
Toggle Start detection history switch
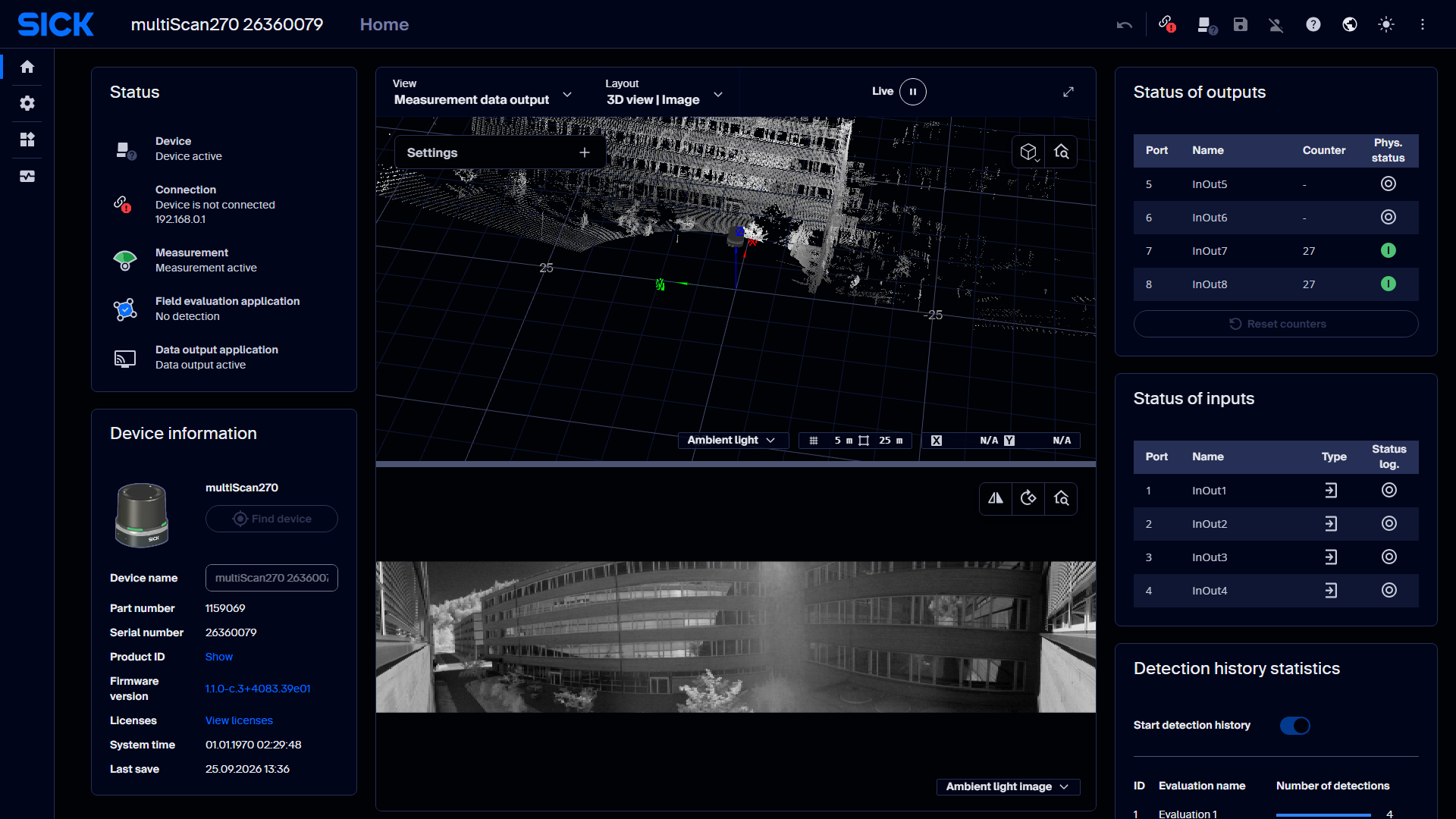1295,726
